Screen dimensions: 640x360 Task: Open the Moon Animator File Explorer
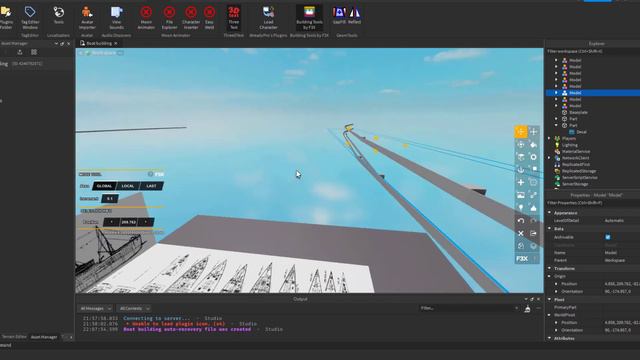point(169,18)
